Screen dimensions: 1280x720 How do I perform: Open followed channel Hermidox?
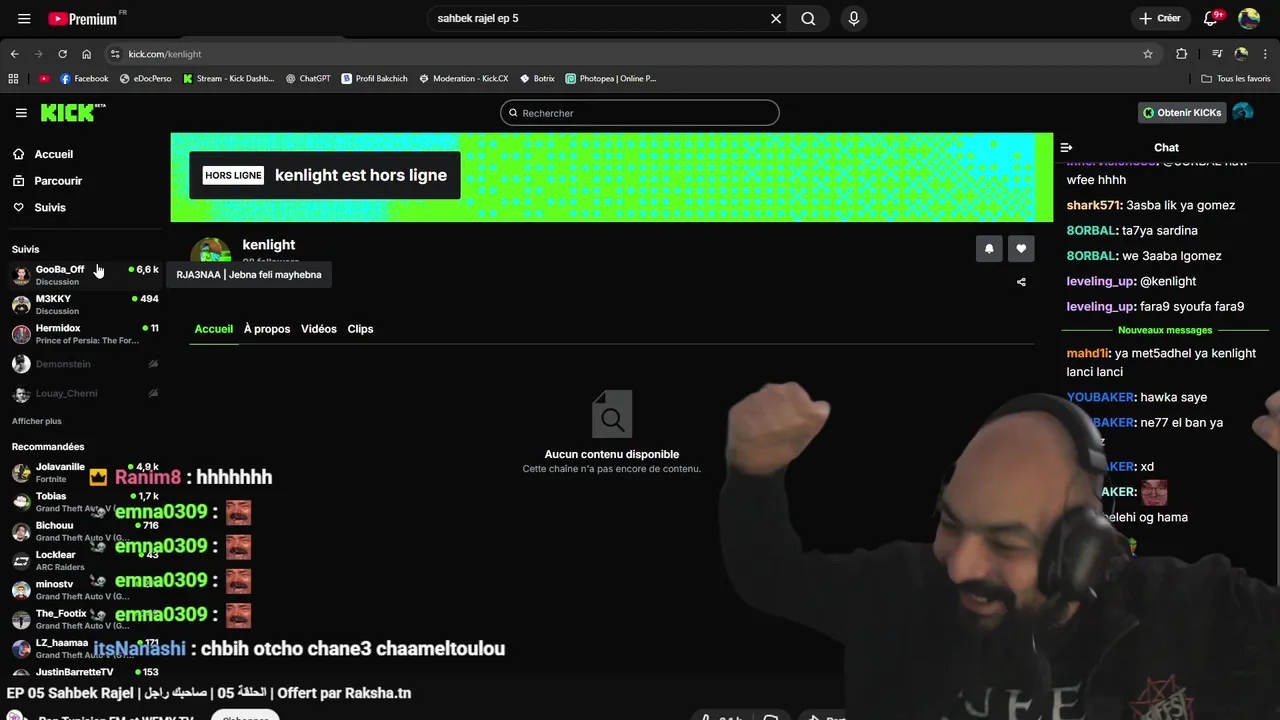tap(84, 334)
